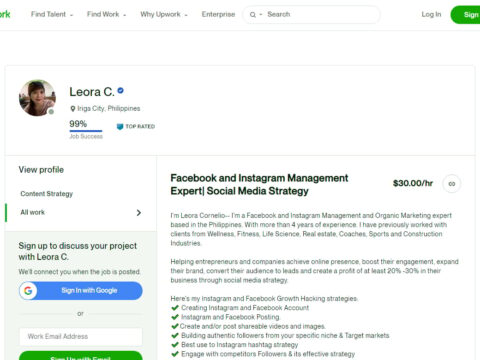
Task: Expand the All work chevron arrow
Action: click(x=139, y=213)
